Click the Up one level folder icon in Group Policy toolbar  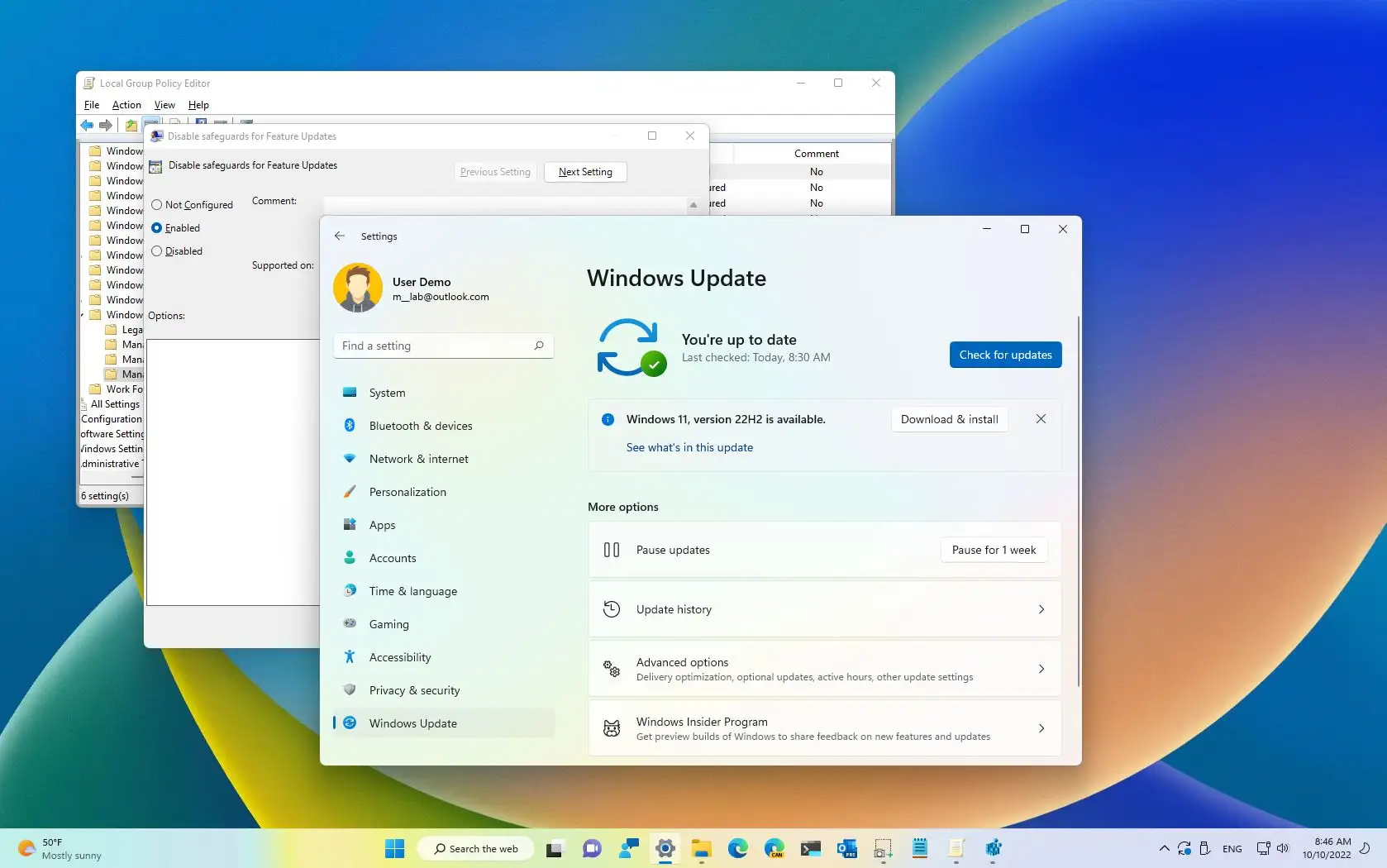click(x=131, y=125)
